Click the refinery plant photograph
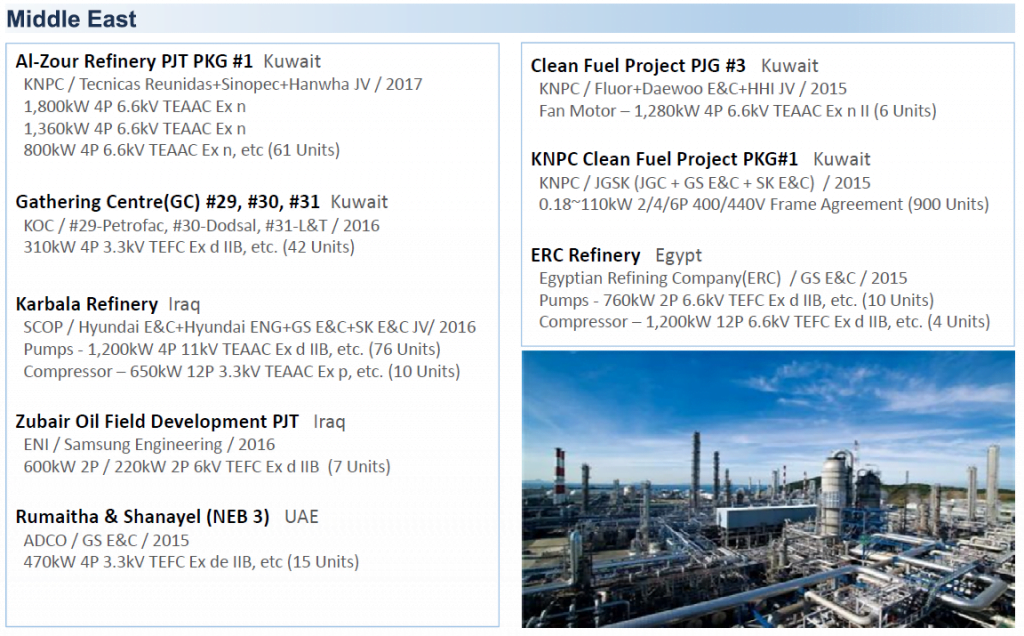Viewport: 1024px width, 636px height. [x=768, y=489]
